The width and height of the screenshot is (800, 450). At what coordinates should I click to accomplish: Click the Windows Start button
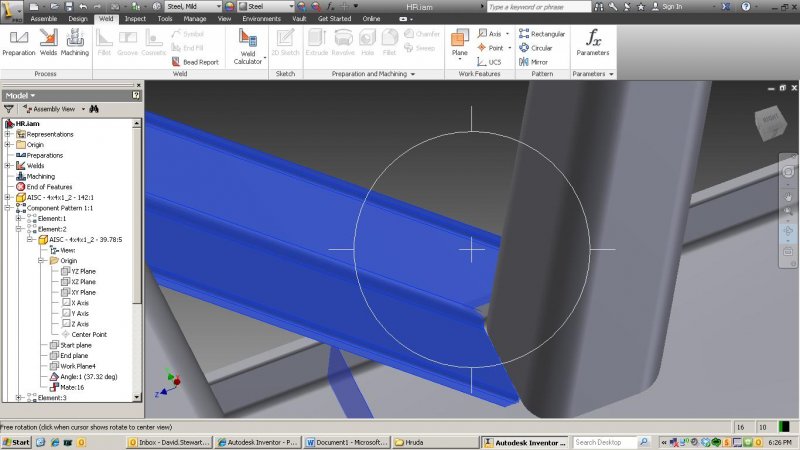[16, 442]
